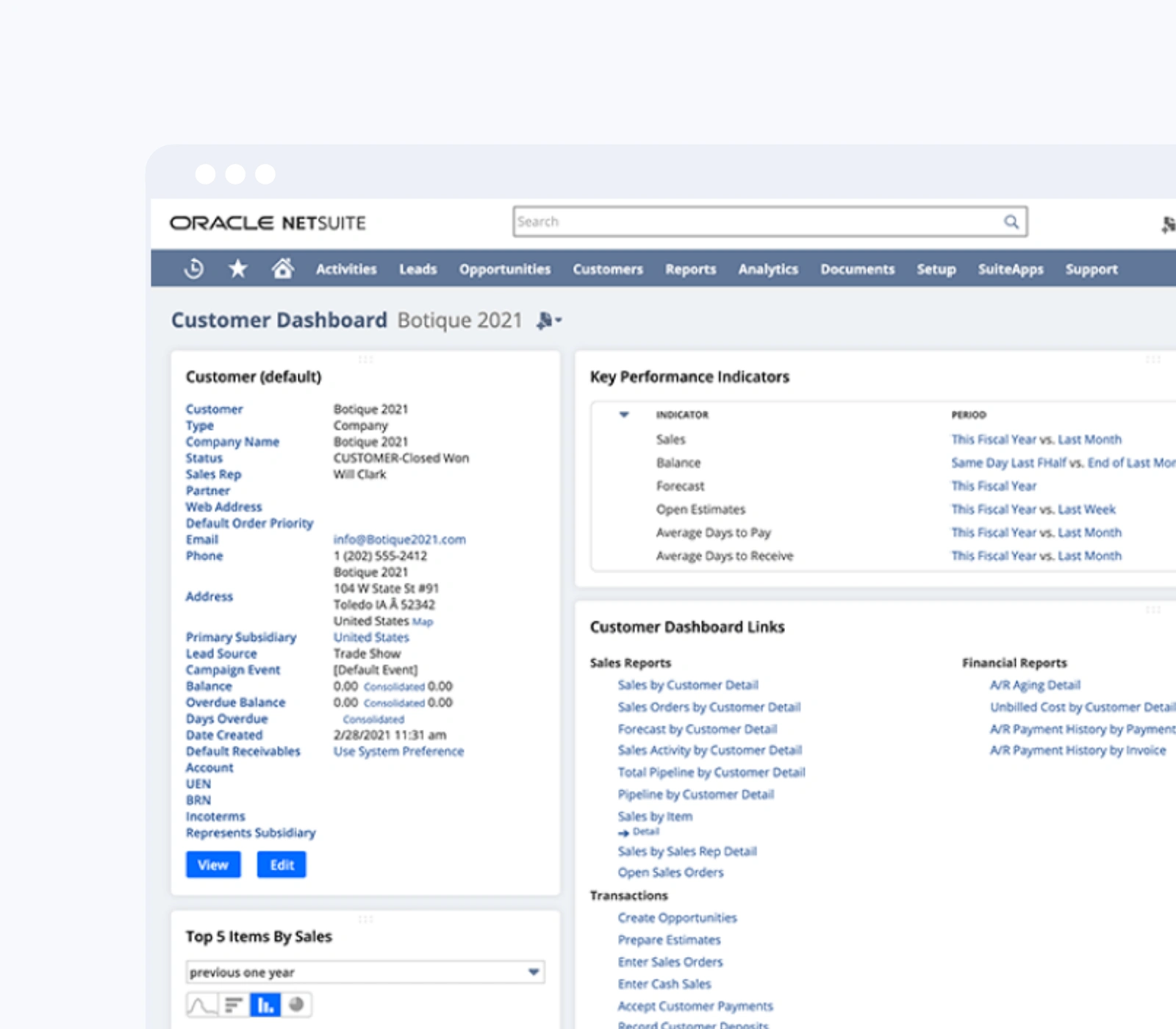Open the United States subsidiary link
The height and width of the screenshot is (1029, 1176).
point(371,637)
